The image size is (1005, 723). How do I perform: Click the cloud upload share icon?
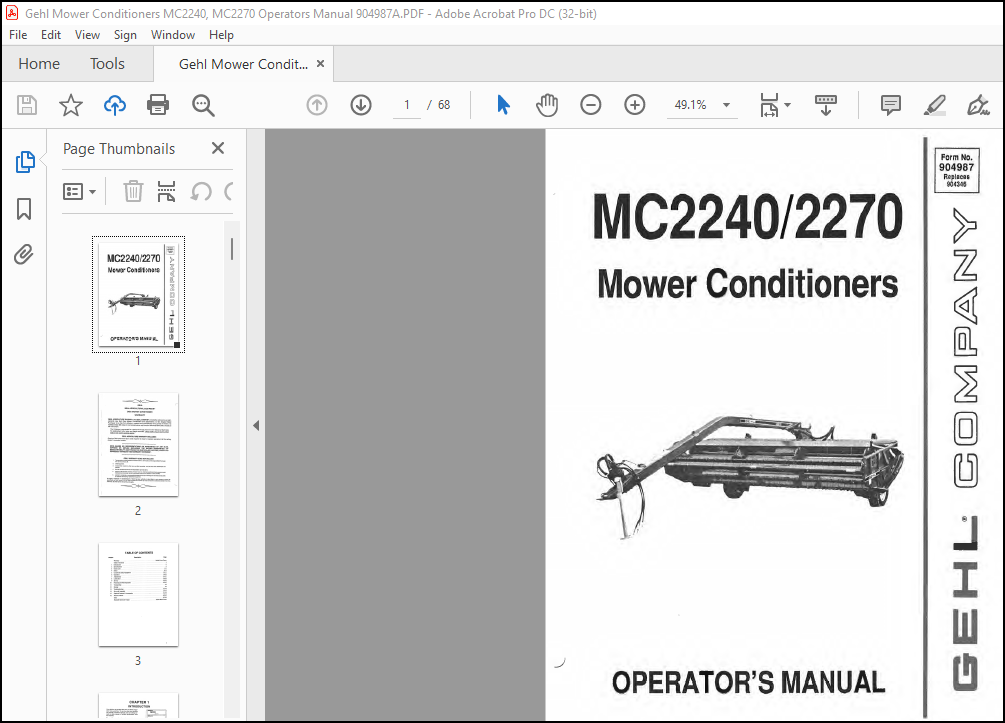pyautogui.click(x=115, y=105)
